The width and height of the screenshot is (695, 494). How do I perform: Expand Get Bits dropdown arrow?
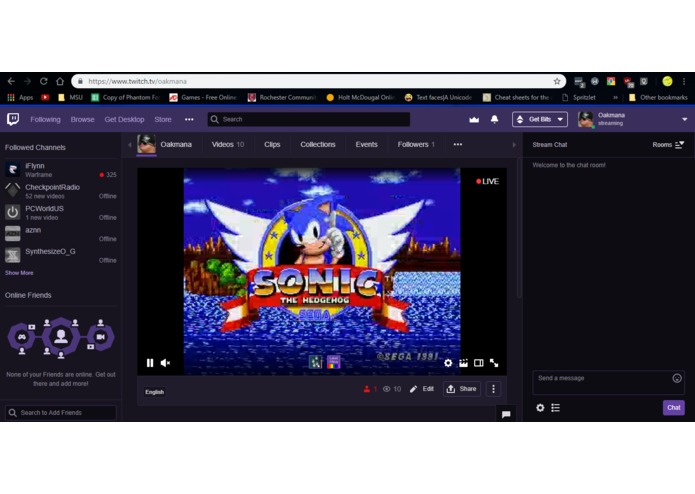pos(560,119)
